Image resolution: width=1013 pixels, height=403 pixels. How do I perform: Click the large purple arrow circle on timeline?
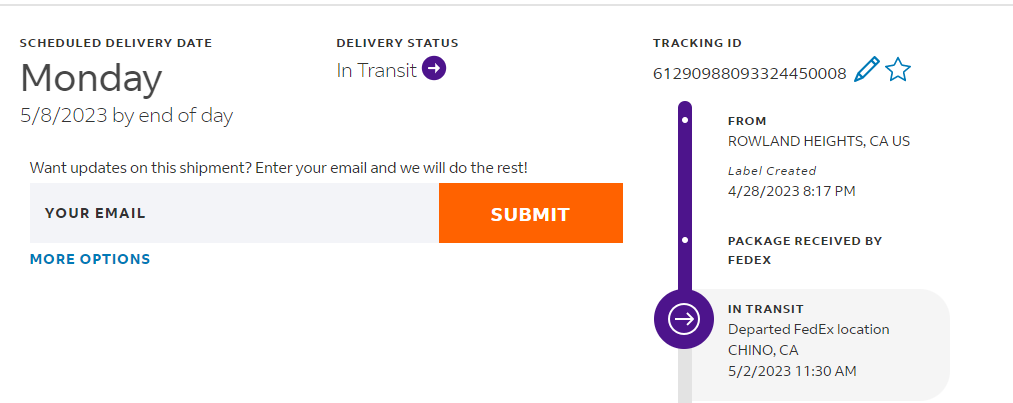(x=684, y=319)
